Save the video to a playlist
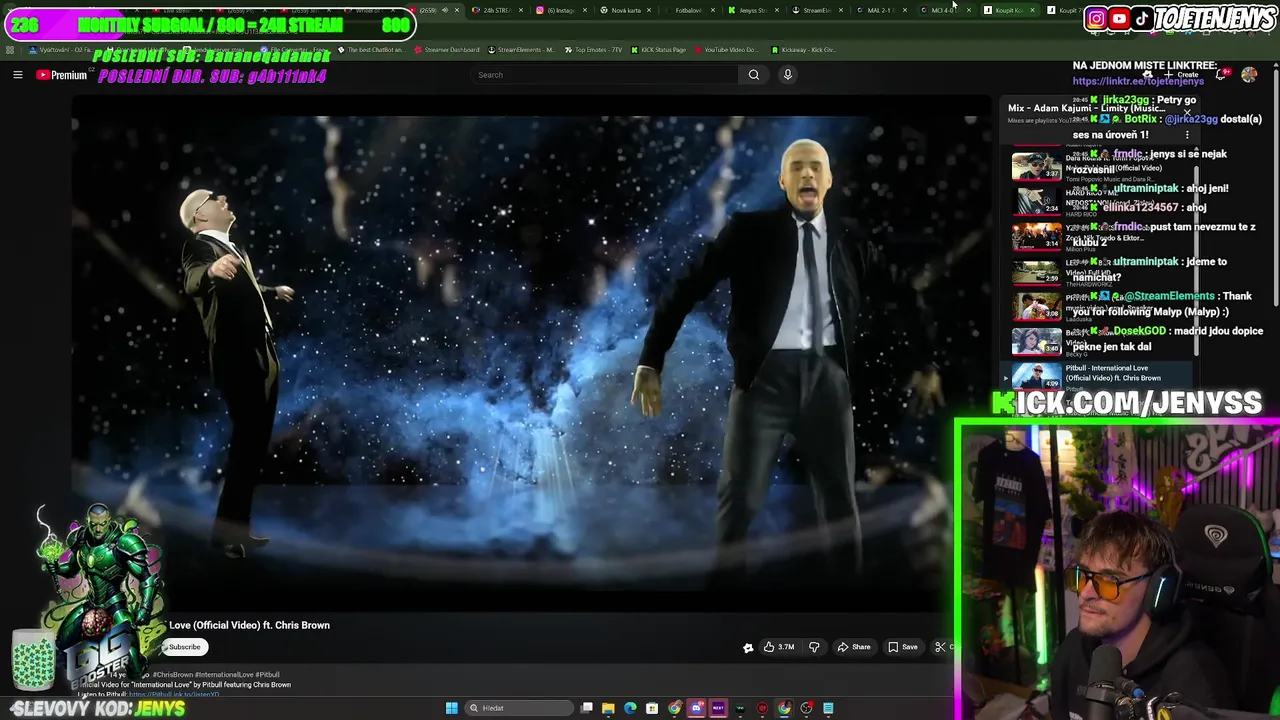This screenshot has width=1280, height=720. 902,647
